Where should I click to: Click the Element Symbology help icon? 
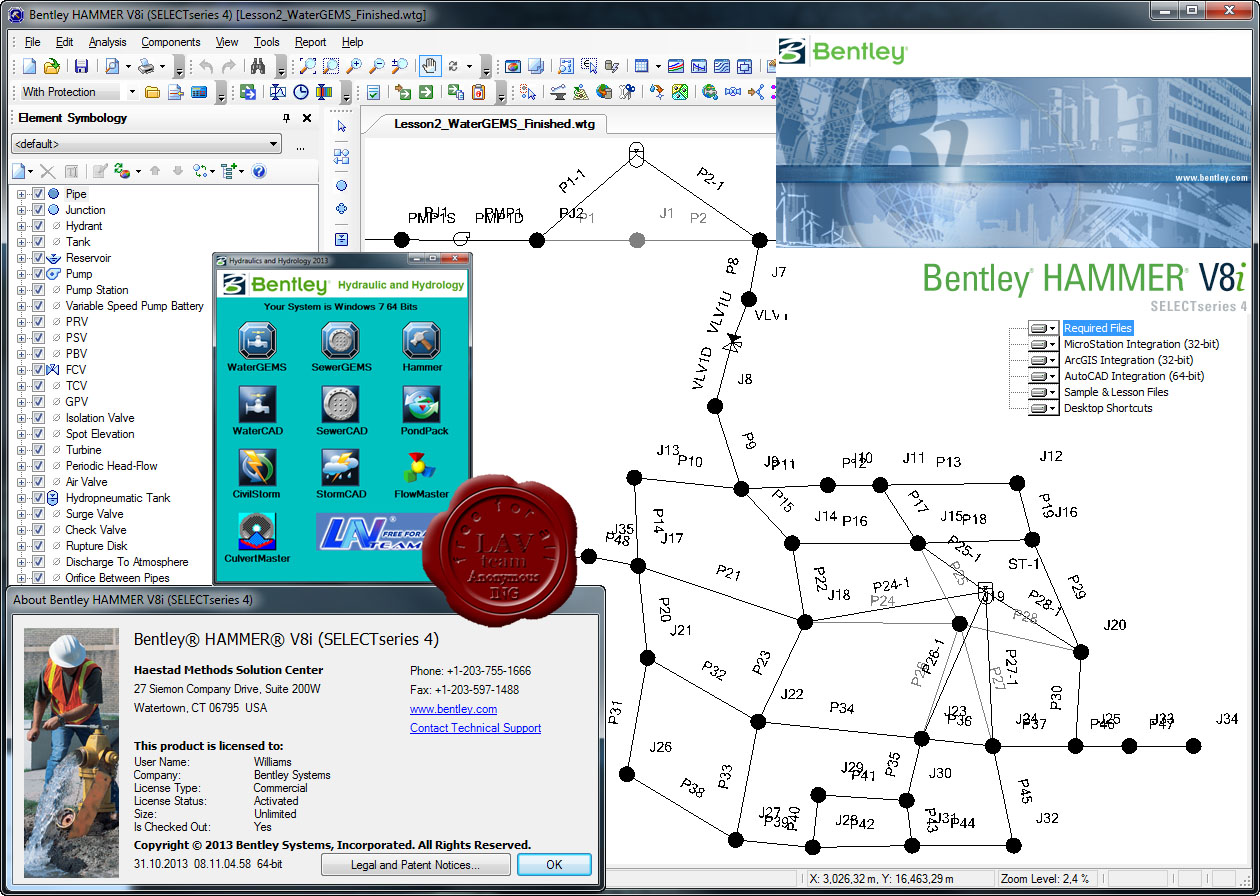[x=259, y=171]
